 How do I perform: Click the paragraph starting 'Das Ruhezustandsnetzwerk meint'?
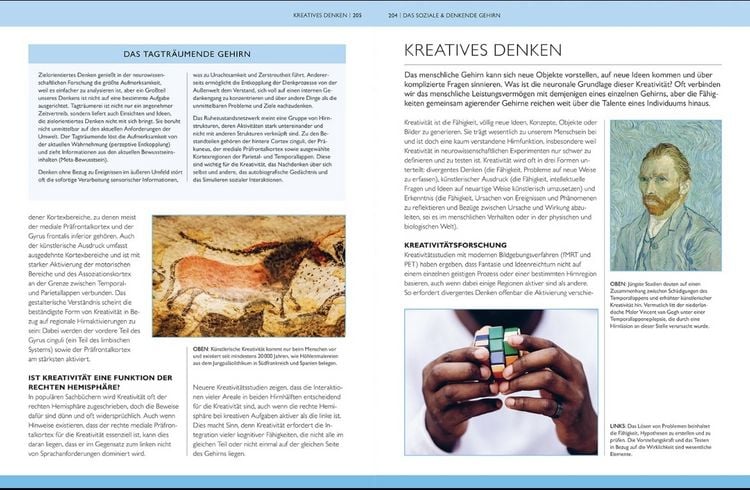tap(262, 149)
